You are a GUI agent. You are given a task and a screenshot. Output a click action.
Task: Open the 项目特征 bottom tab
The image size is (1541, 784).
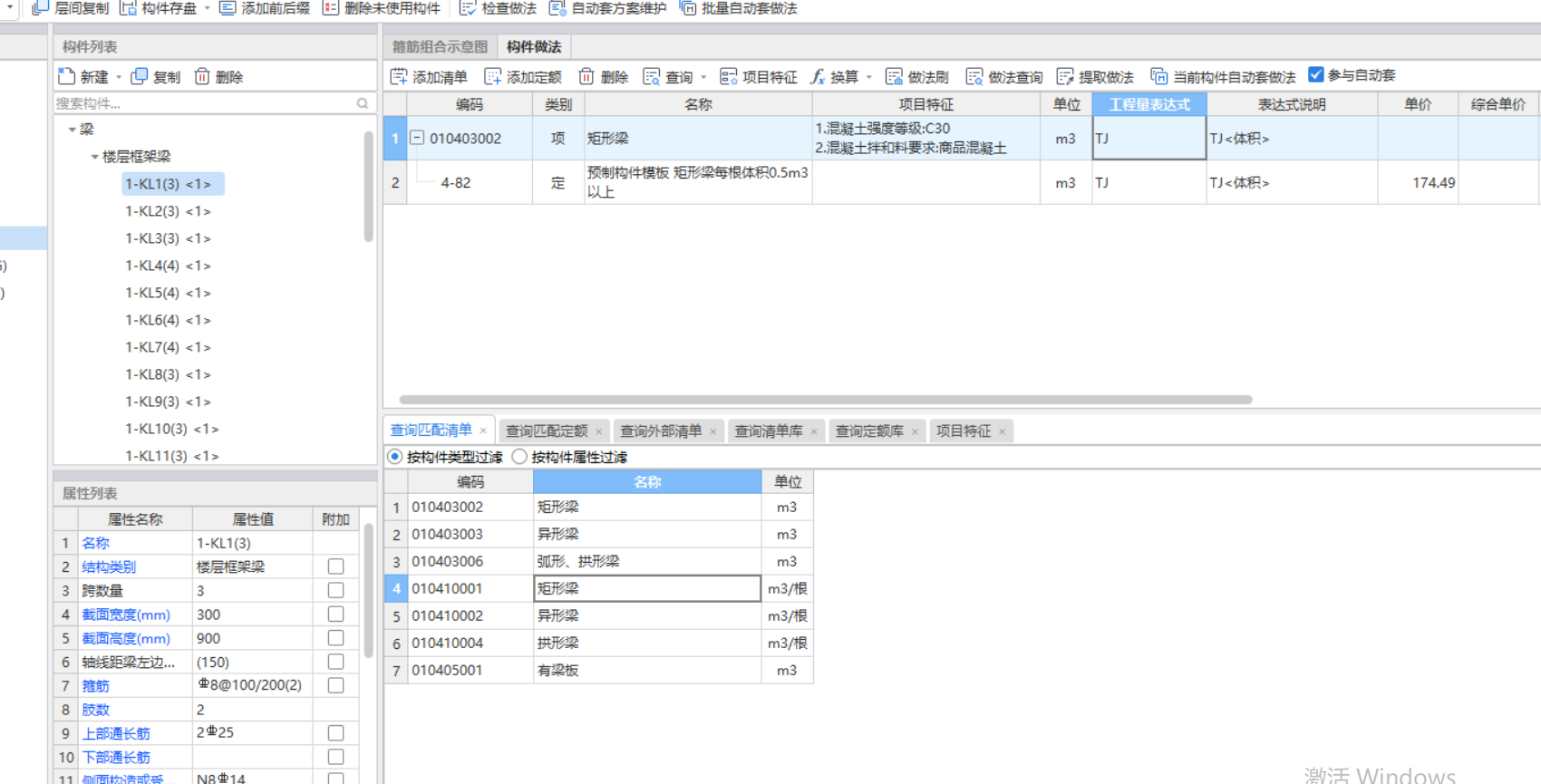point(964,431)
